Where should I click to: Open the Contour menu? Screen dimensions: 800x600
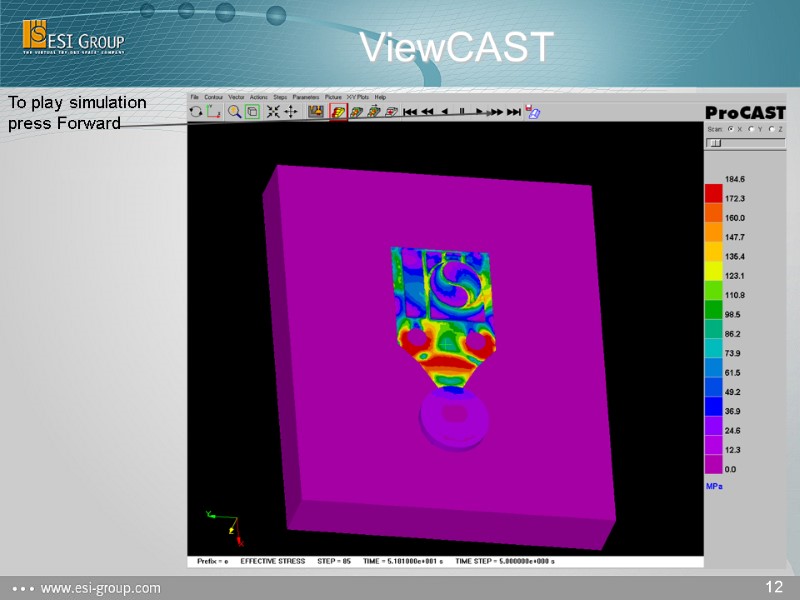(213, 96)
